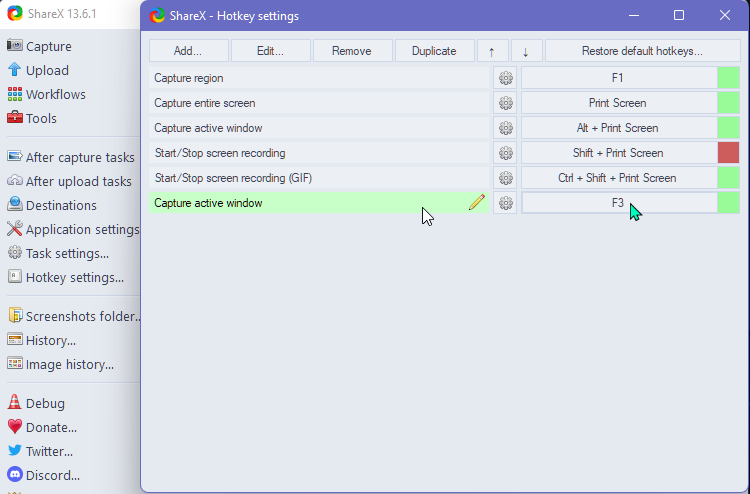Click the Add... hotkey button
Viewport: 750px width, 494px height.
188,51
